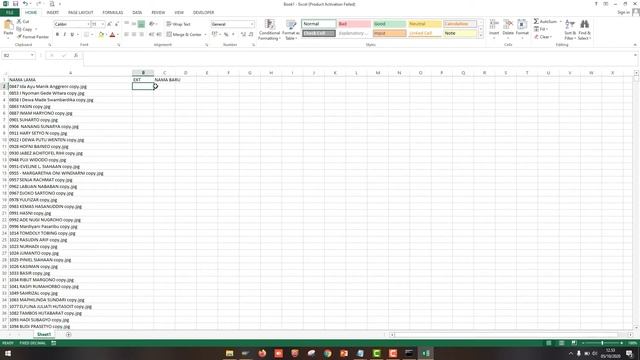
Task: Expand the Fill dropdown
Action: click(x=546, y=29)
